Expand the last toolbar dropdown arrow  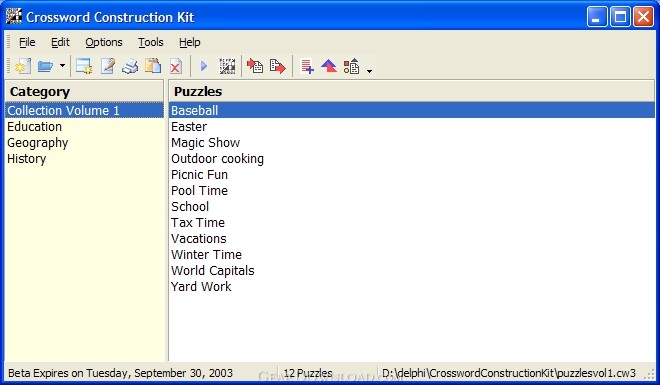pyautogui.click(x=369, y=71)
